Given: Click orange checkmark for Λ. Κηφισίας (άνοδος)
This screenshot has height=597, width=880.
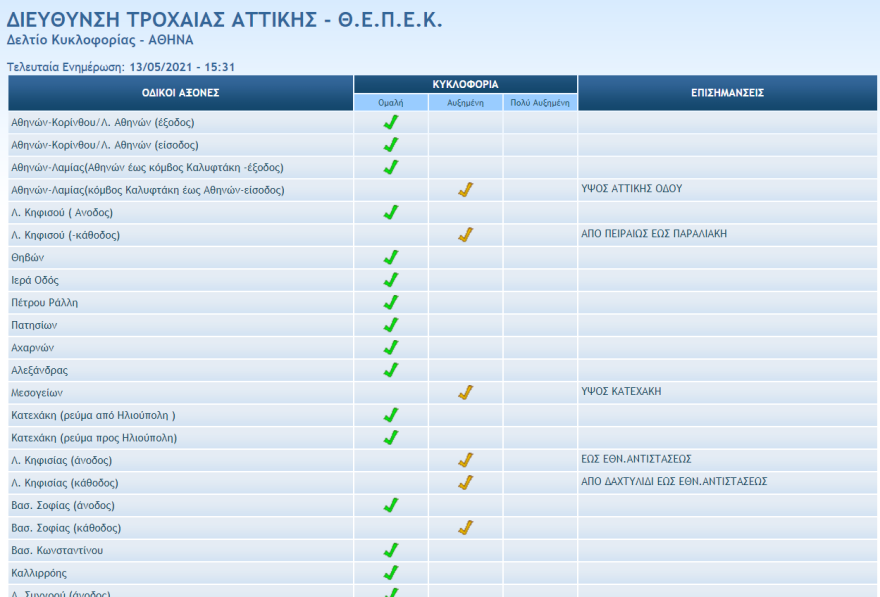Looking at the screenshot, I should pos(465,460).
